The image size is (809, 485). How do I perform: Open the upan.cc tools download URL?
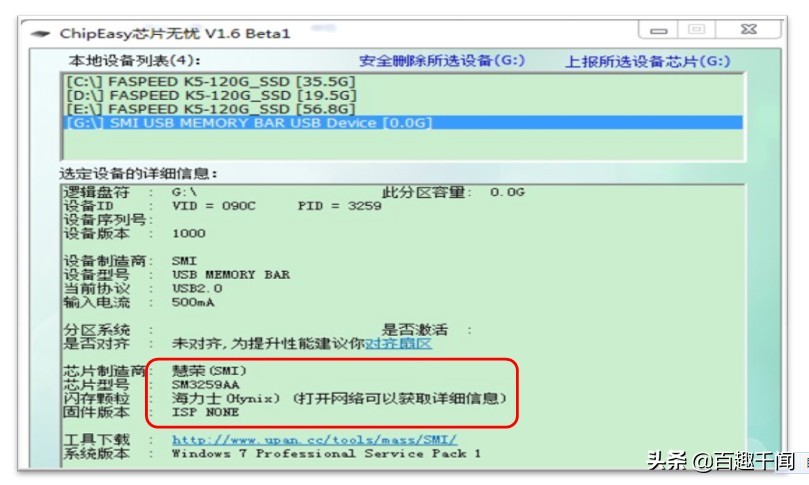click(314, 440)
